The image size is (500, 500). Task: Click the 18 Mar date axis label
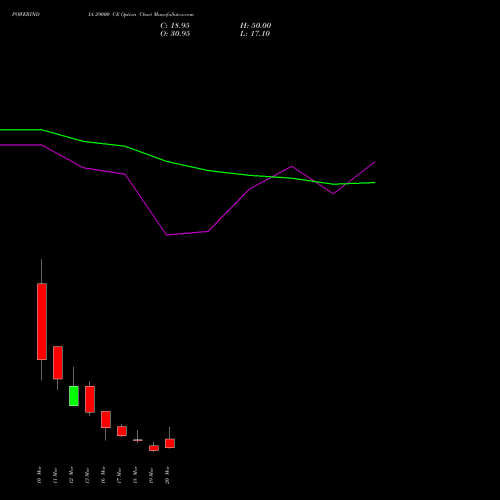pos(135,475)
